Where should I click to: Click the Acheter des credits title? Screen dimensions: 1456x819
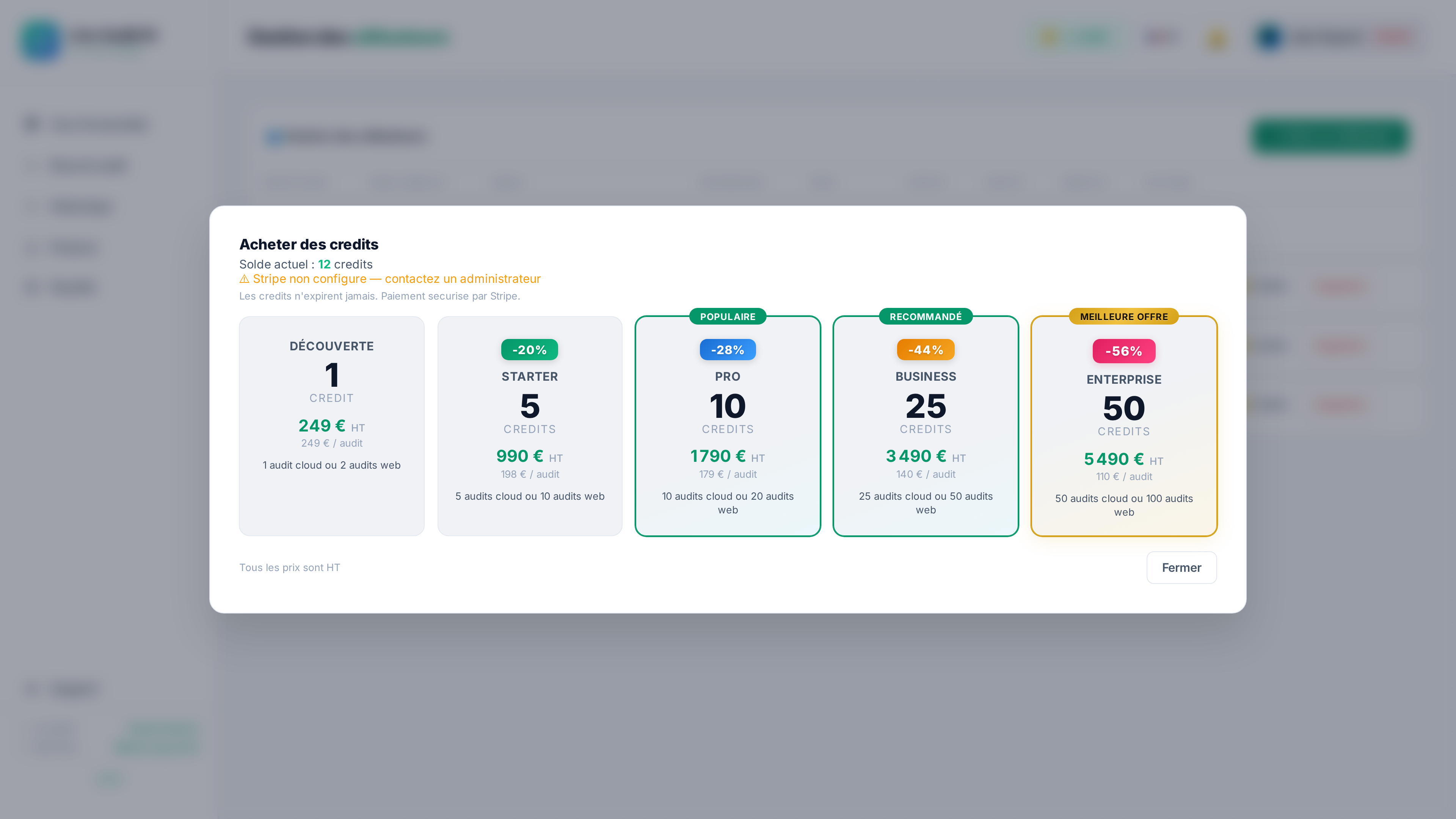point(309,244)
